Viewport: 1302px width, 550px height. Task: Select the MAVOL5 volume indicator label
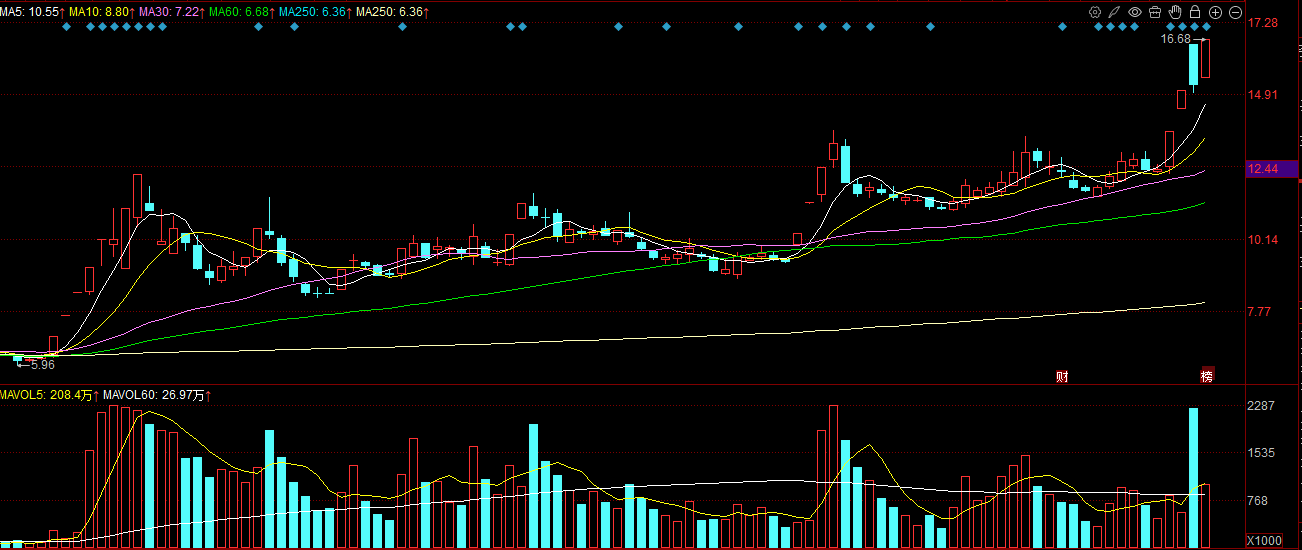pyautogui.click(x=46, y=396)
